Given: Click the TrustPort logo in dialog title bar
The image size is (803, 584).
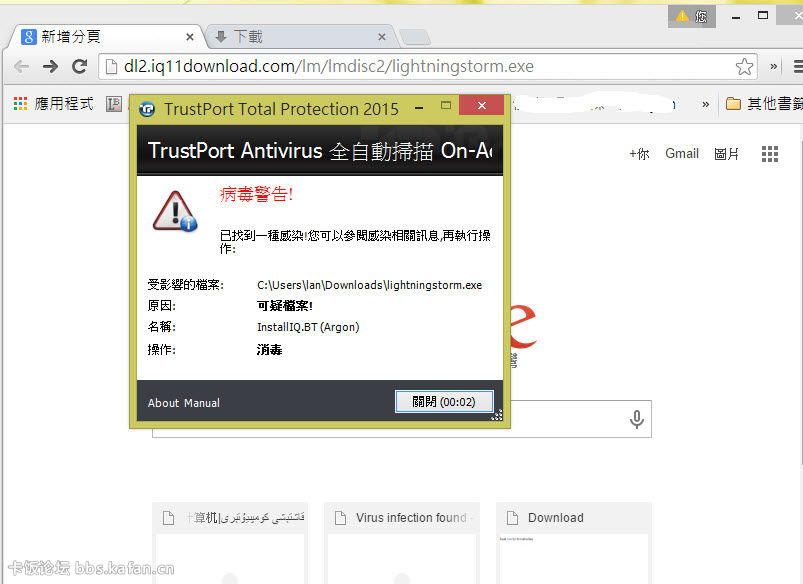Looking at the screenshot, I should pos(148,109).
